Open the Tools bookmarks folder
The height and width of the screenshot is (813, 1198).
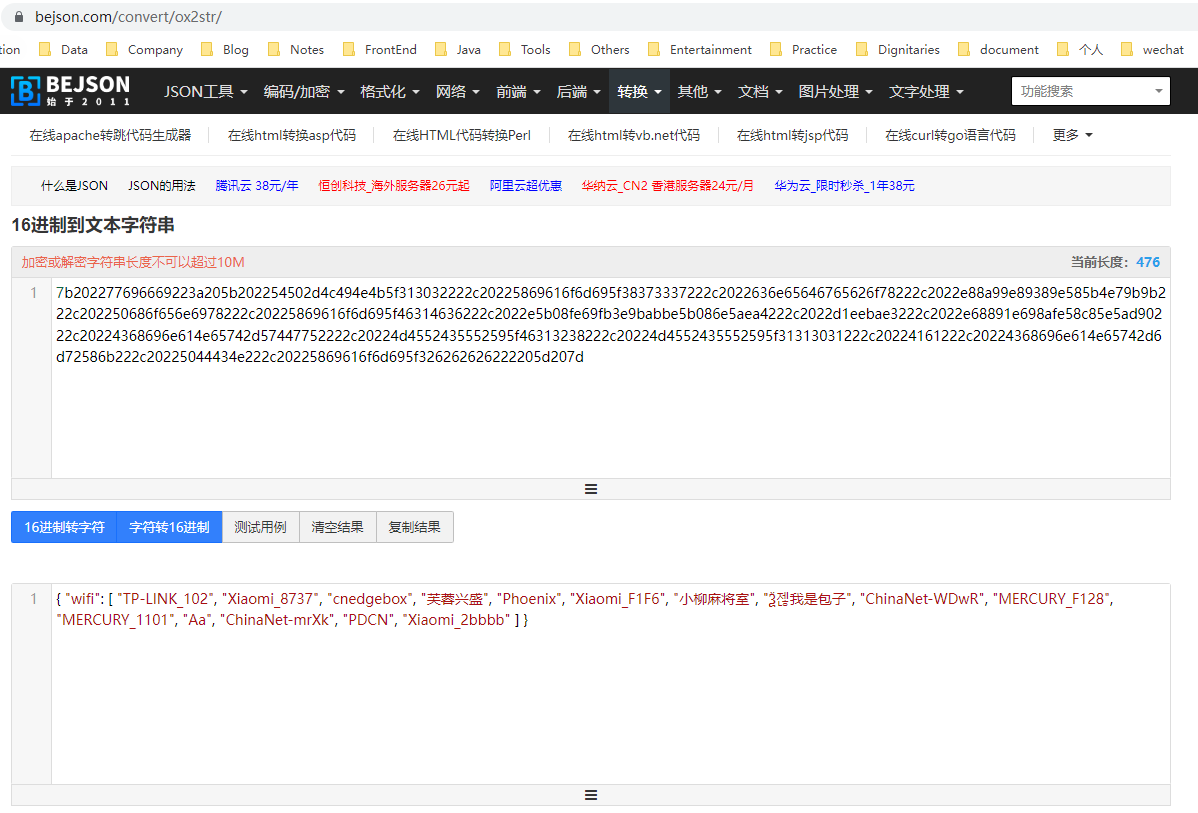(x=533, y=49)
